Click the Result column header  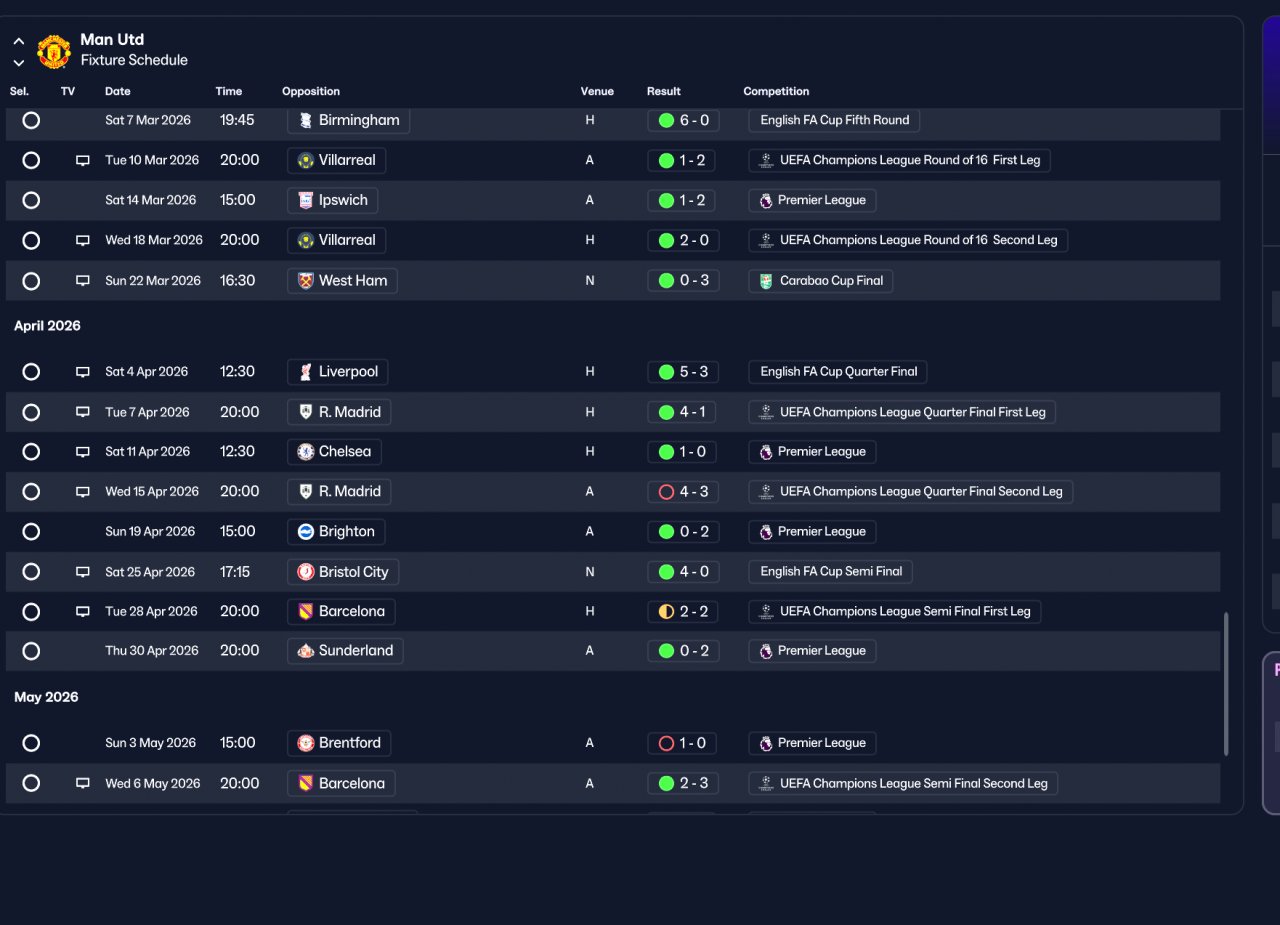[x=664, y=91]
